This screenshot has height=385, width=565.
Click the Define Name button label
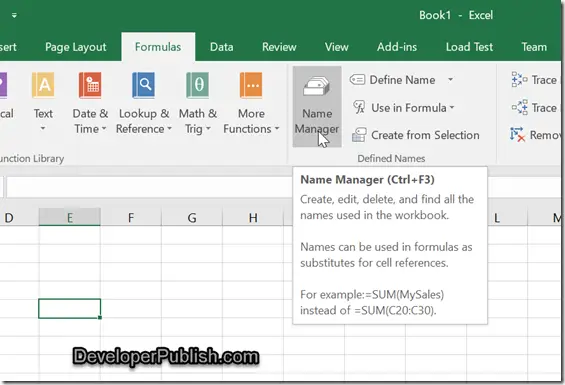click(402, 80)
